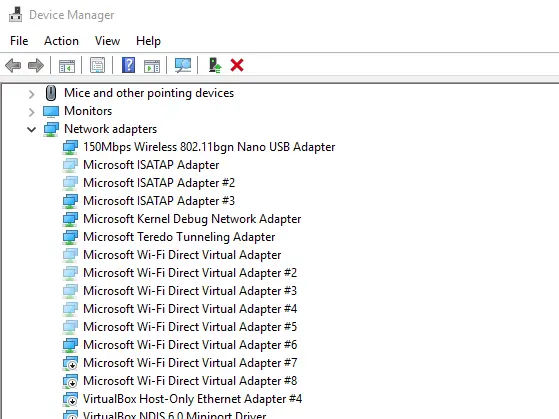Select Microsoft Wi-Fi Direct Virtual Adapter #7 text

pos(190,363)
